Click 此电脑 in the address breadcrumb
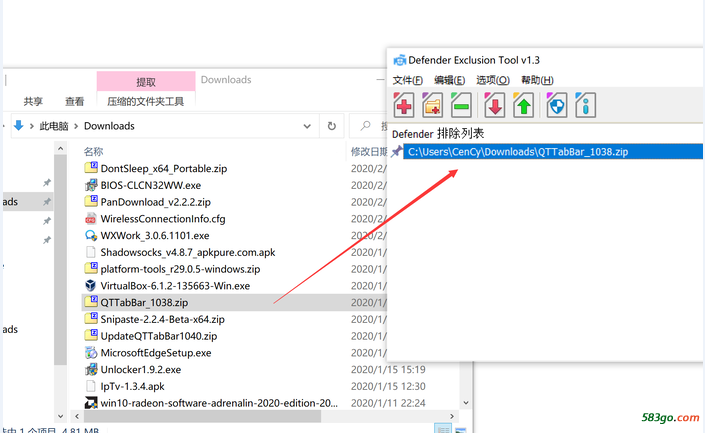 point(54,126)
